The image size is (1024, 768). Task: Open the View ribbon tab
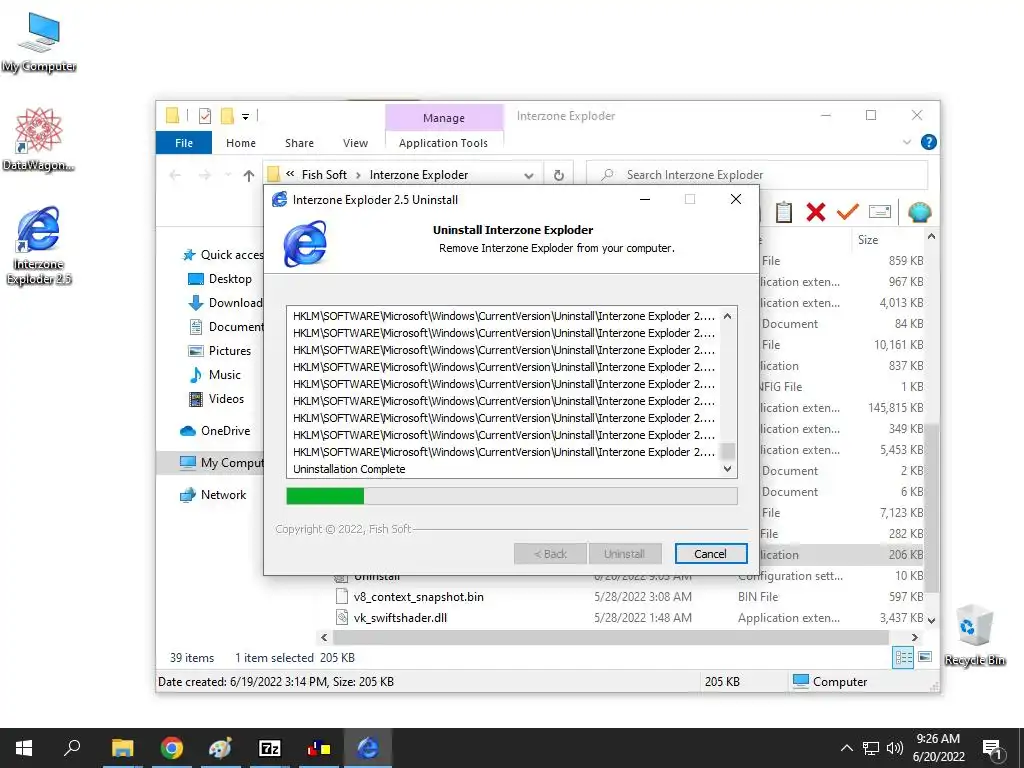pos(355,142)
